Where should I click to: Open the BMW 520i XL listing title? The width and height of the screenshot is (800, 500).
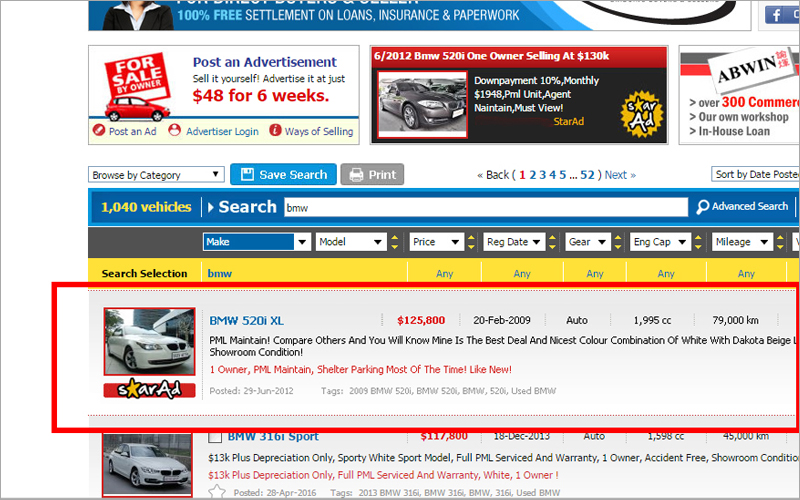246,320
